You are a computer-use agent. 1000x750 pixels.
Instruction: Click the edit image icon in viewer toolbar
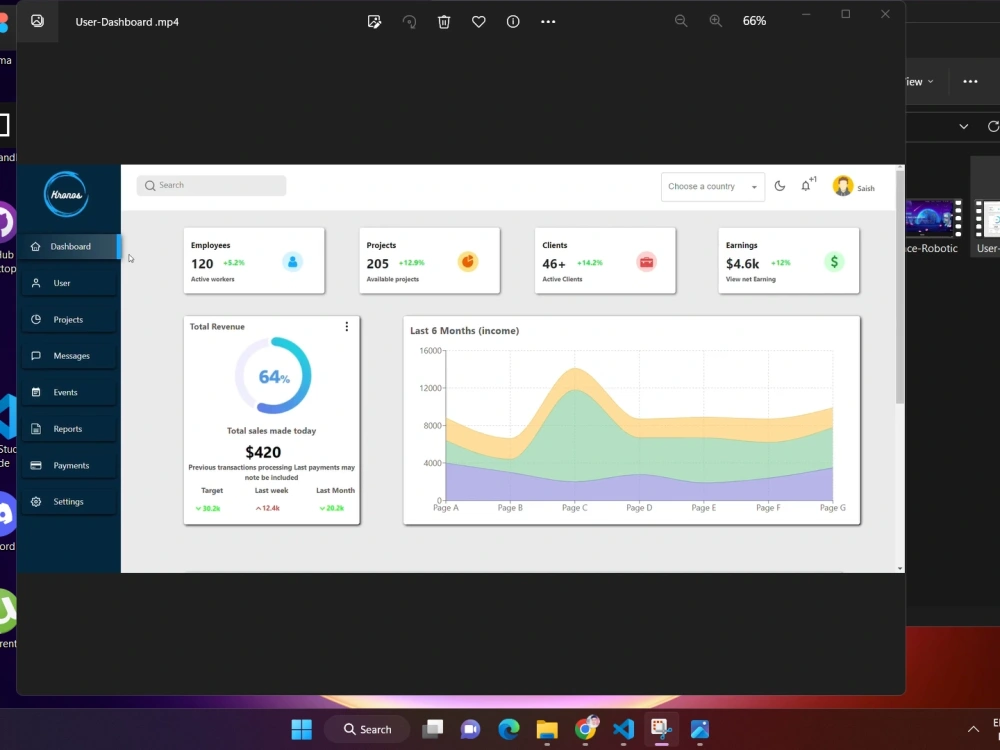(x=374, y=22)
